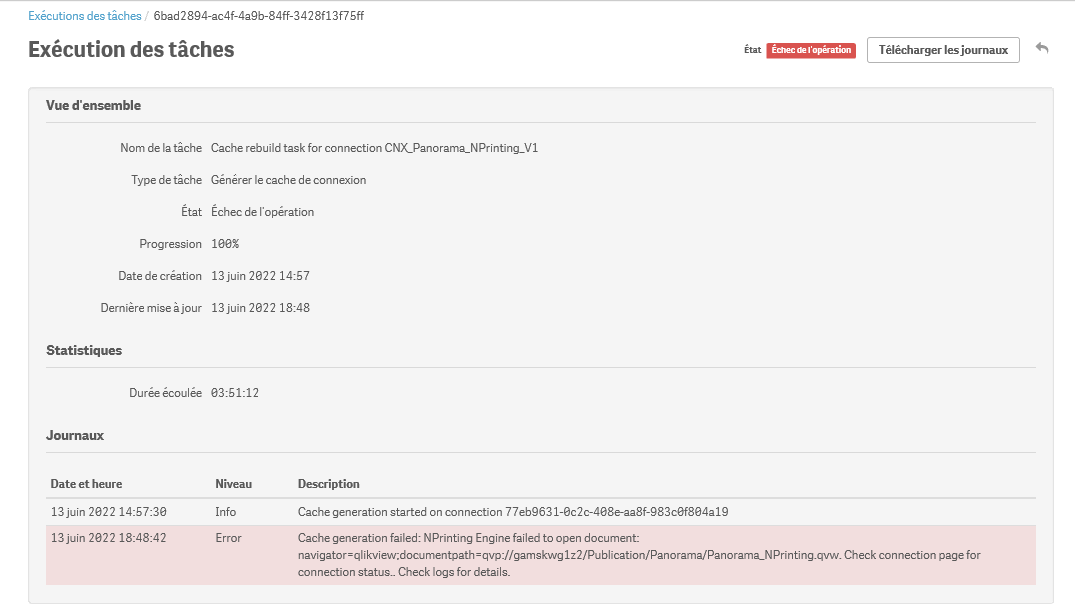The image size is (1075, 613).
Task: Select the log timestamp 14:57:30
Action: 108,512
